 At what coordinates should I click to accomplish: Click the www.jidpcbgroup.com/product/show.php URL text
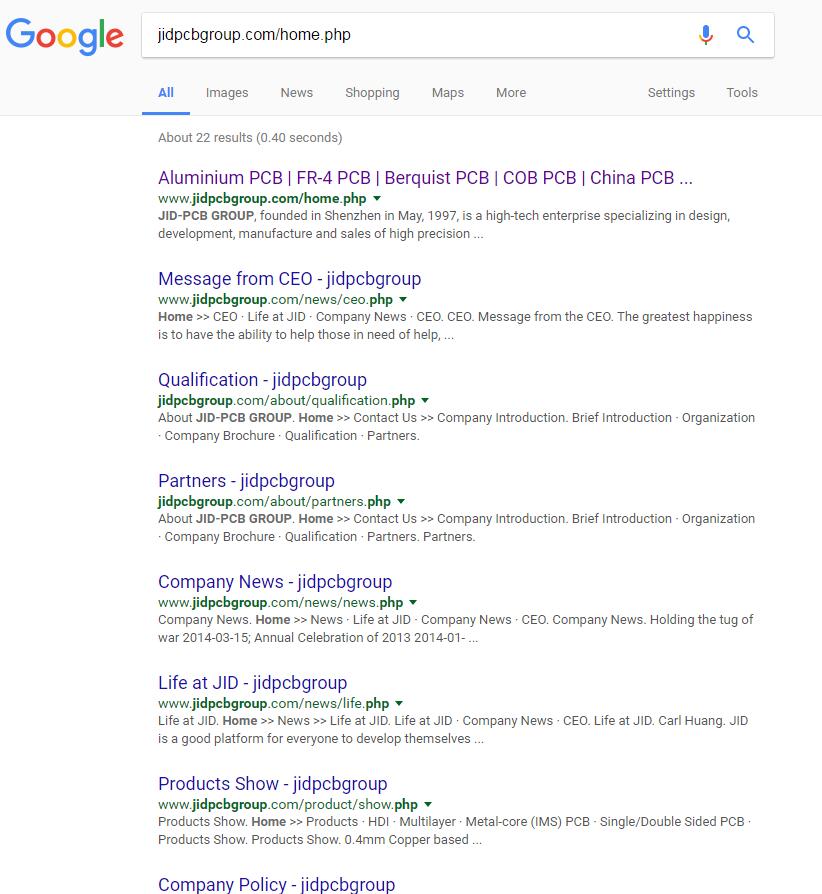tap(288, 804)
